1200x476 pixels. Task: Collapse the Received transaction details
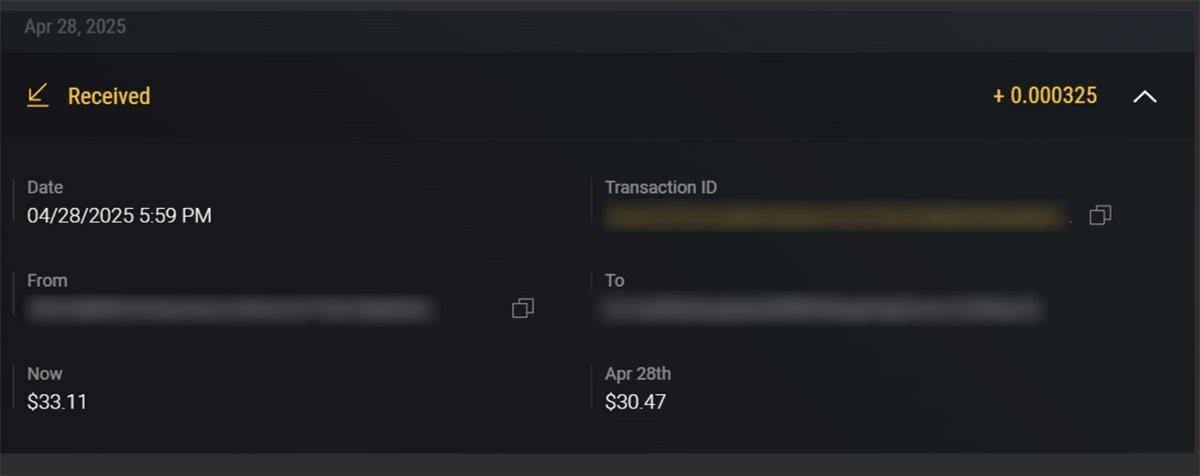pyautogui.click(x=1145, y=97)
